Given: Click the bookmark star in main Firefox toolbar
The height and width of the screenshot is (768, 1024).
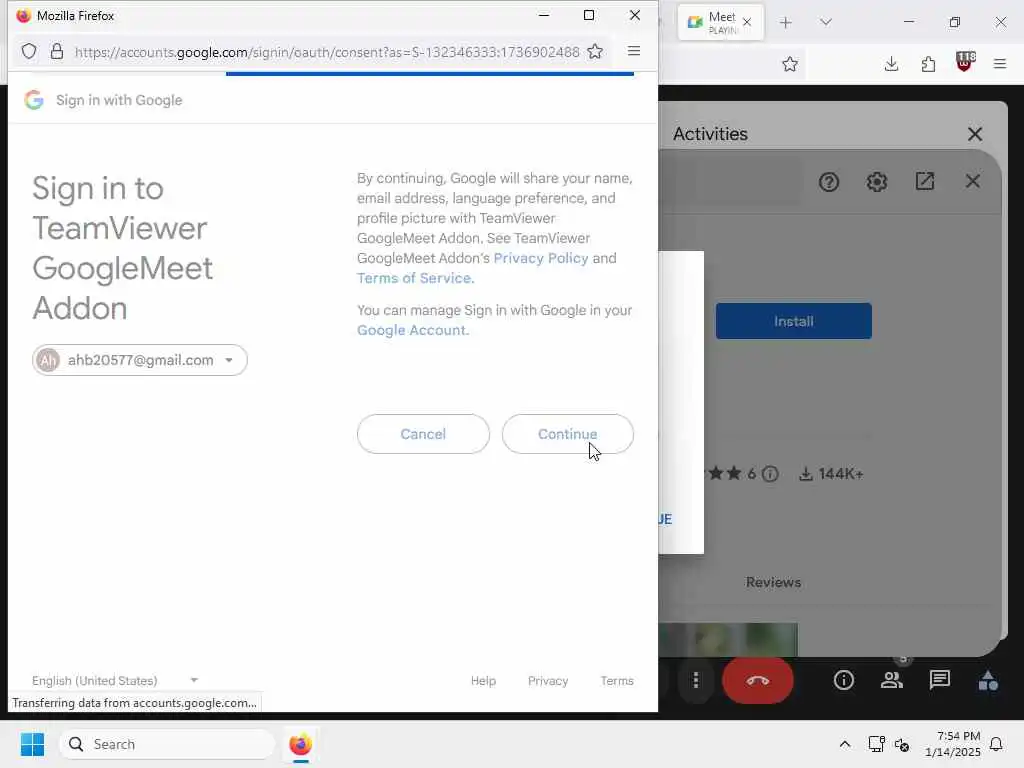Looking at the screenshot, I should tap(790, 64).
